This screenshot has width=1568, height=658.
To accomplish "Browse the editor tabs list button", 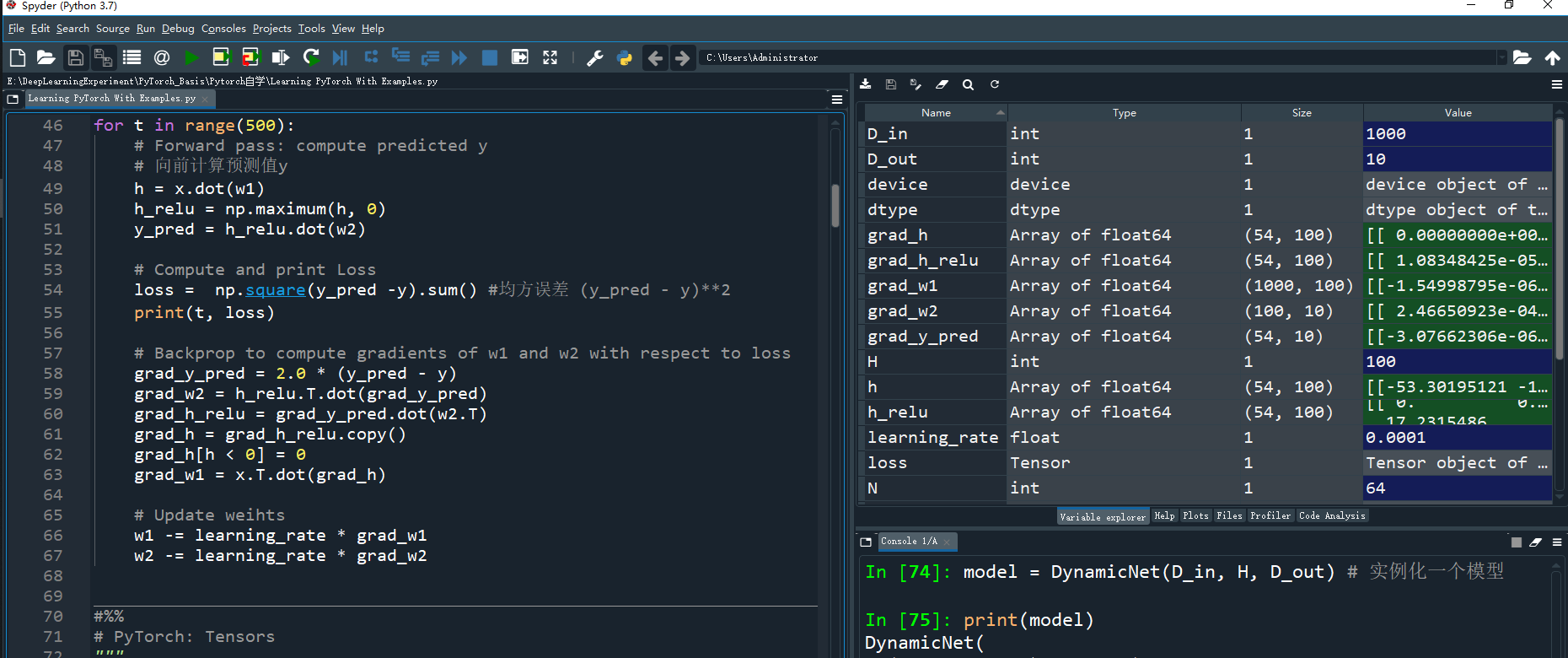I will pos(13,99).
